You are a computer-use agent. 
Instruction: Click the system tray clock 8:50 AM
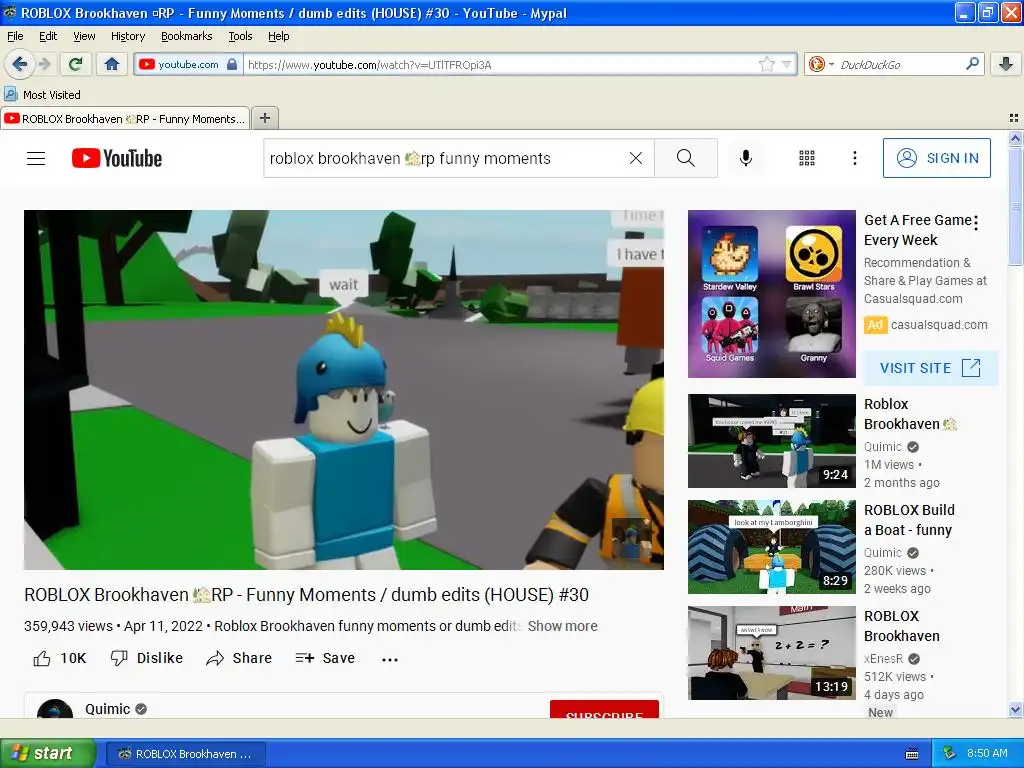tap(987, 753)
